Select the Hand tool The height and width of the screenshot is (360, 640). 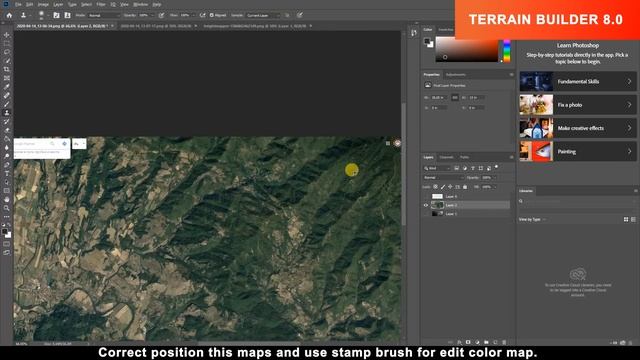[x=7, y=199]
